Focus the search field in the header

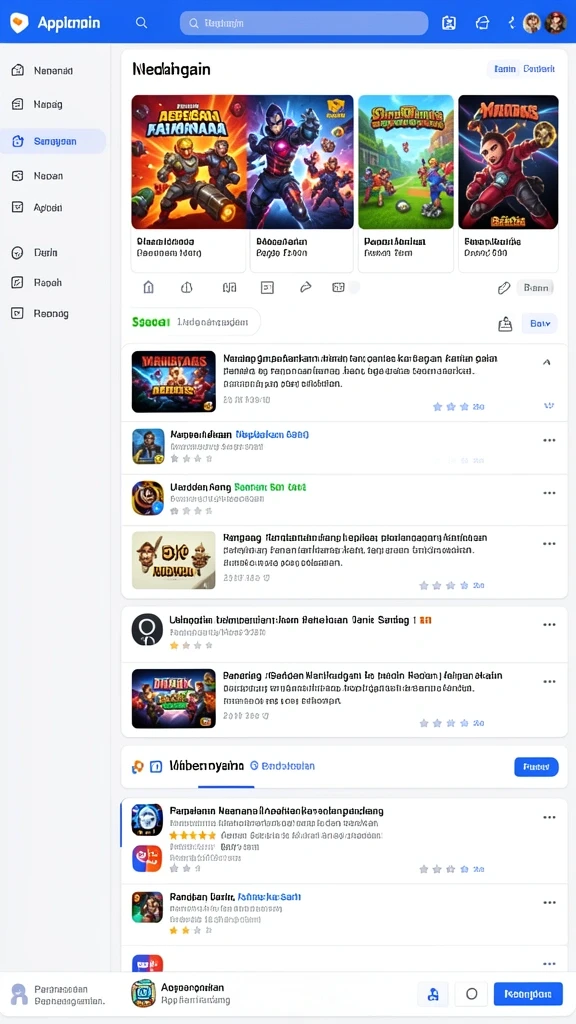[x=304, y=23]
